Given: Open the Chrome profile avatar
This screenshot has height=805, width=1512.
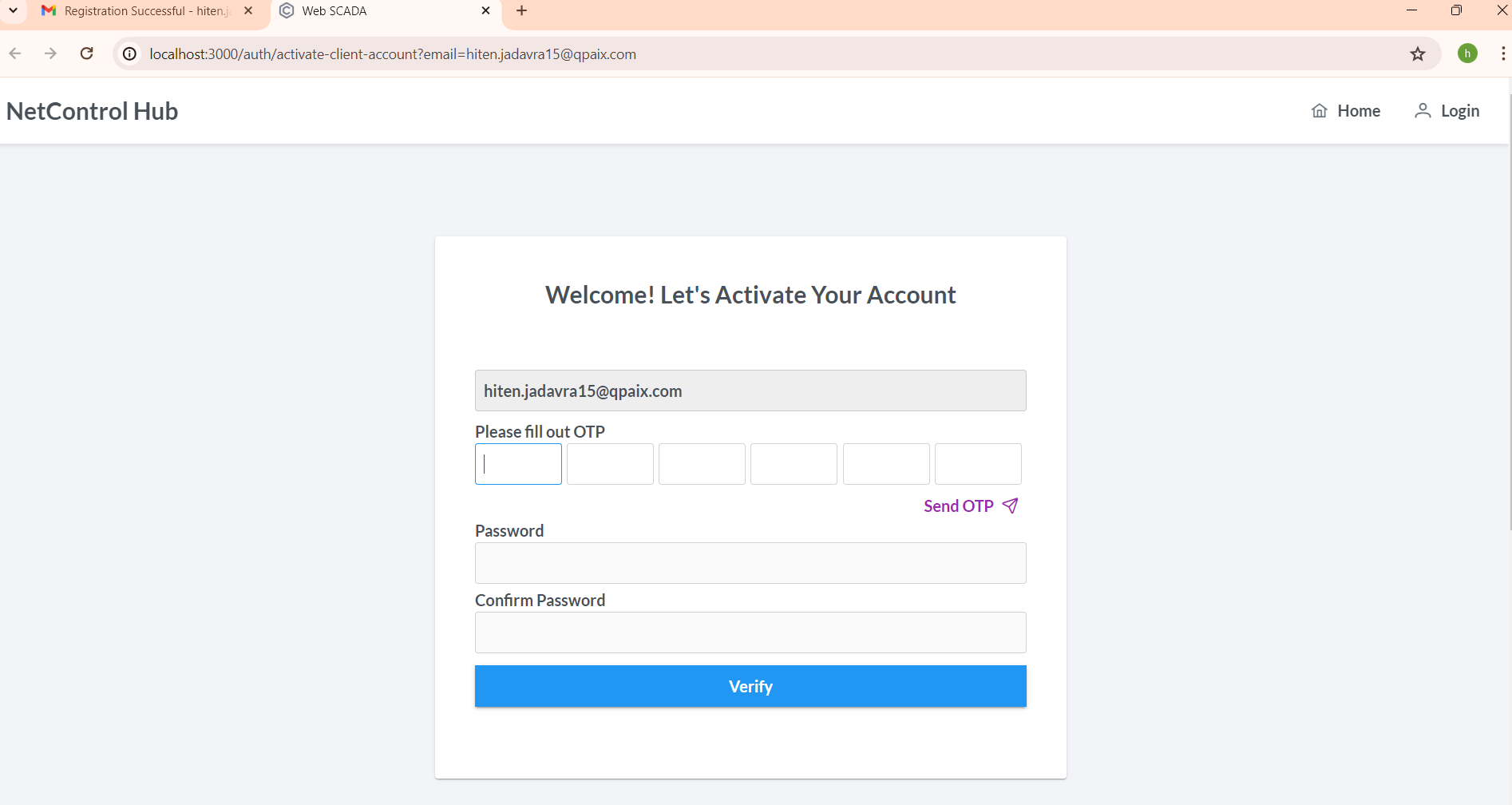Looking at the screenshot, I should (1466, 54).
